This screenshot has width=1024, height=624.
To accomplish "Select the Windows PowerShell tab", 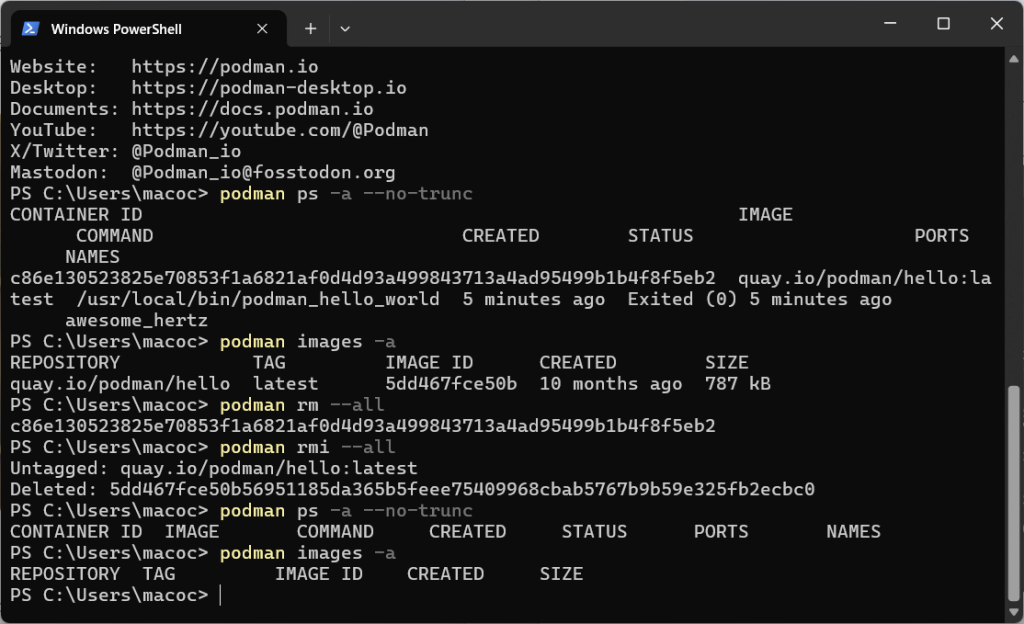I will 130,29.
